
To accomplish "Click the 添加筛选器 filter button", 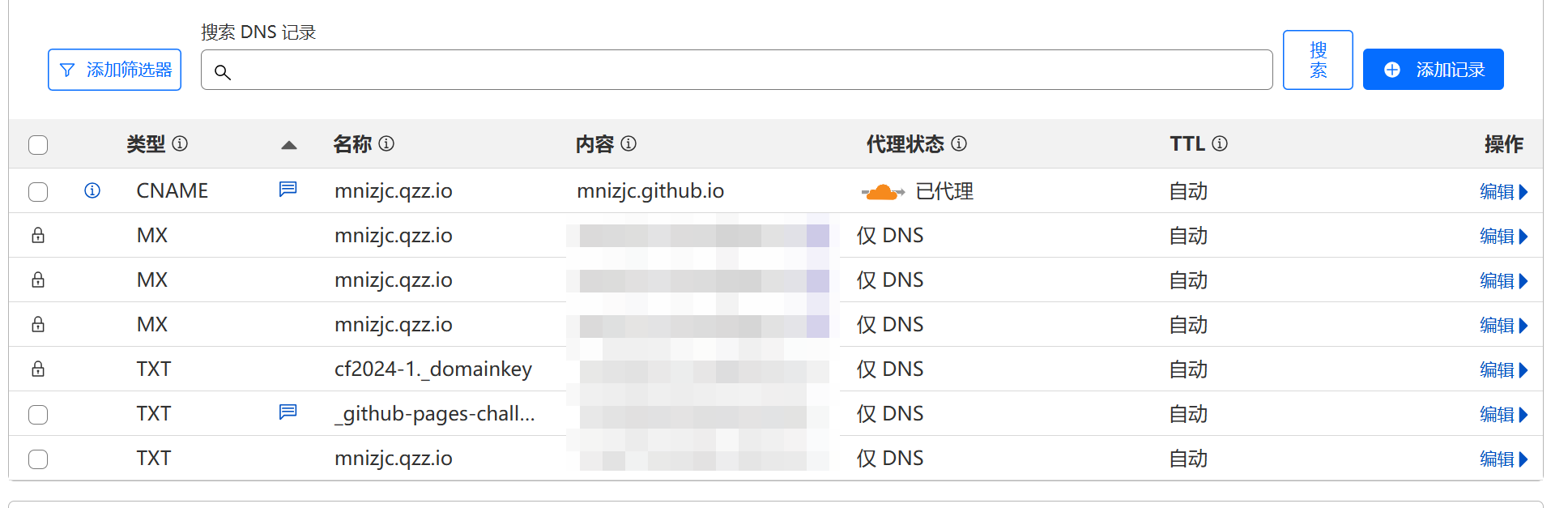I will click(x=115, y=70).
